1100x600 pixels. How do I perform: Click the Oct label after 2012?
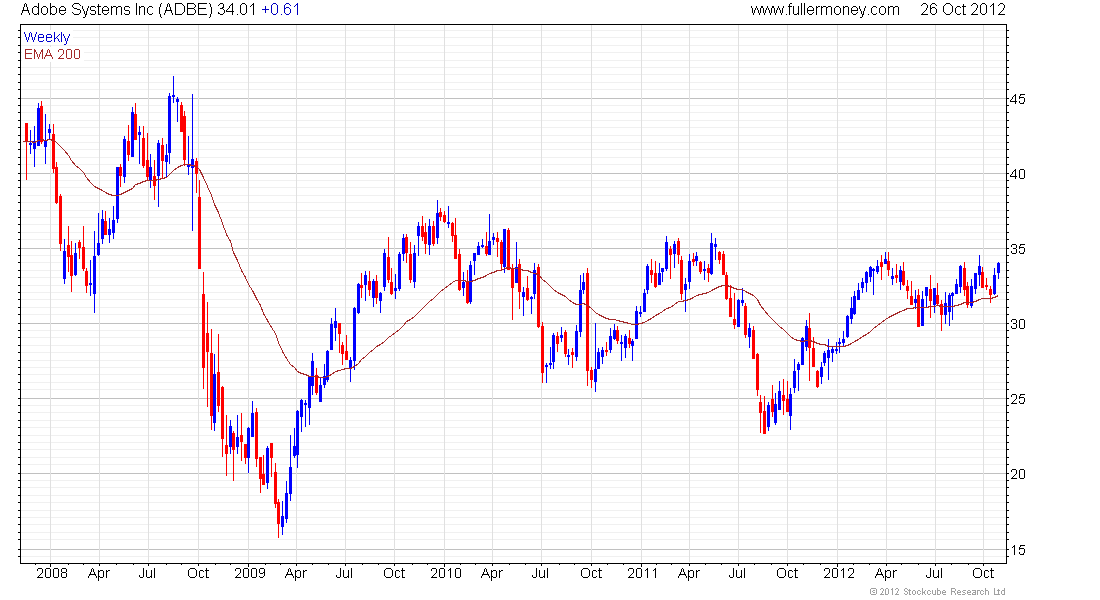(x=983, y=573)
